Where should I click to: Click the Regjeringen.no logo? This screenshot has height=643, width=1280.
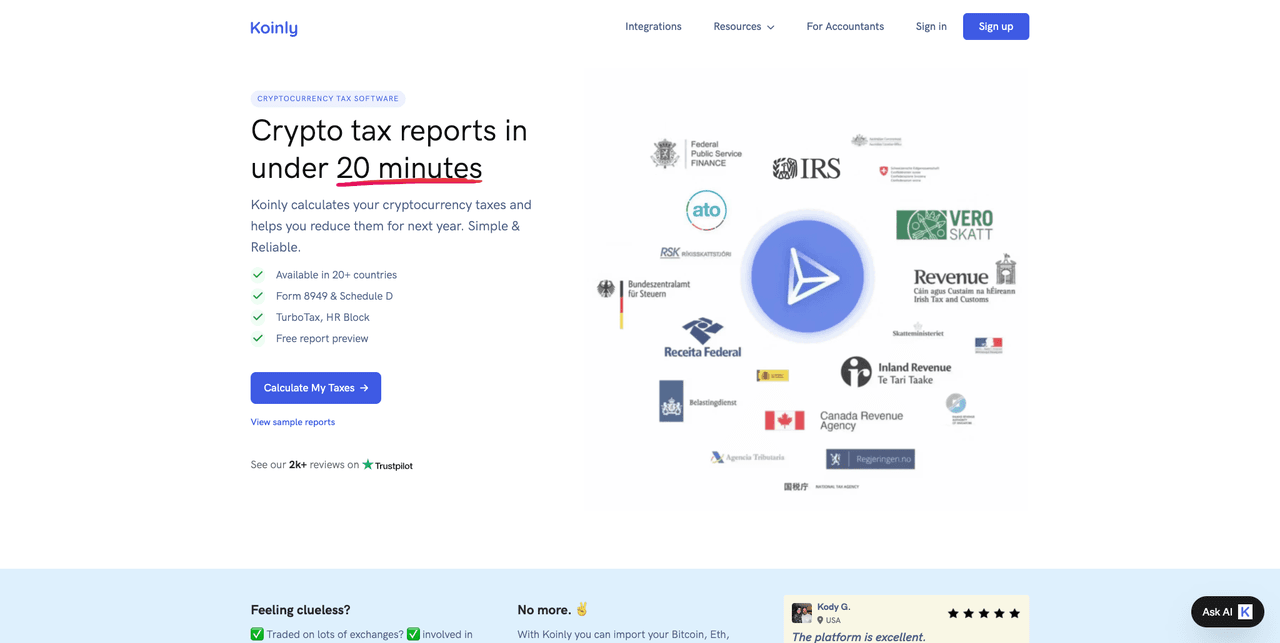870,459
